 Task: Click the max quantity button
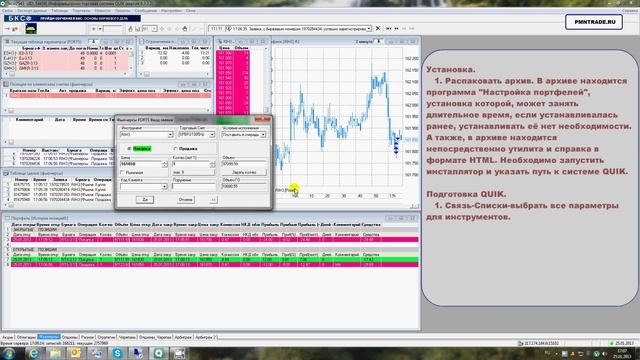point(193,172)
